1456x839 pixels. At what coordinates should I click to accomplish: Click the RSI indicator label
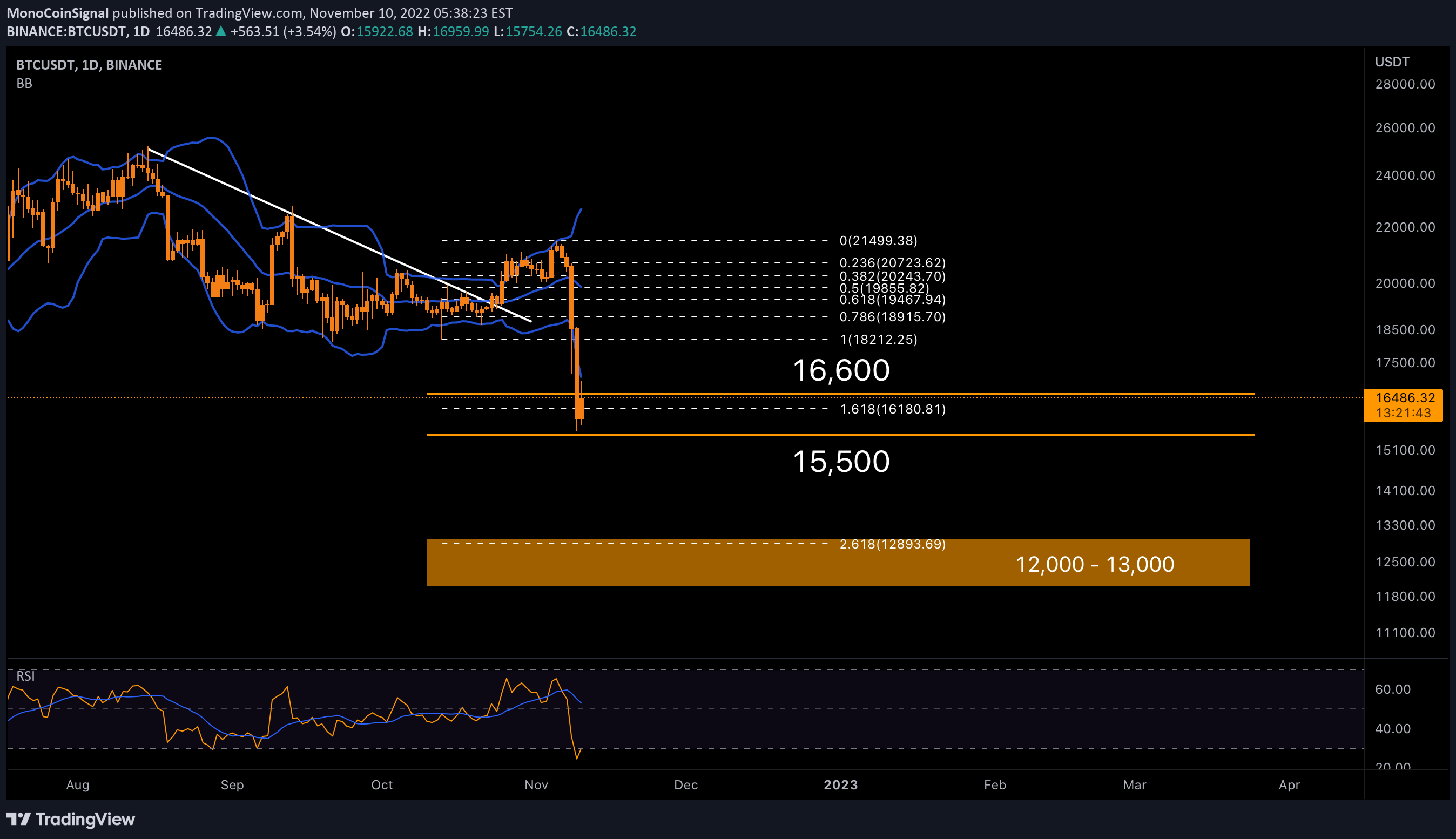(25, 676)
